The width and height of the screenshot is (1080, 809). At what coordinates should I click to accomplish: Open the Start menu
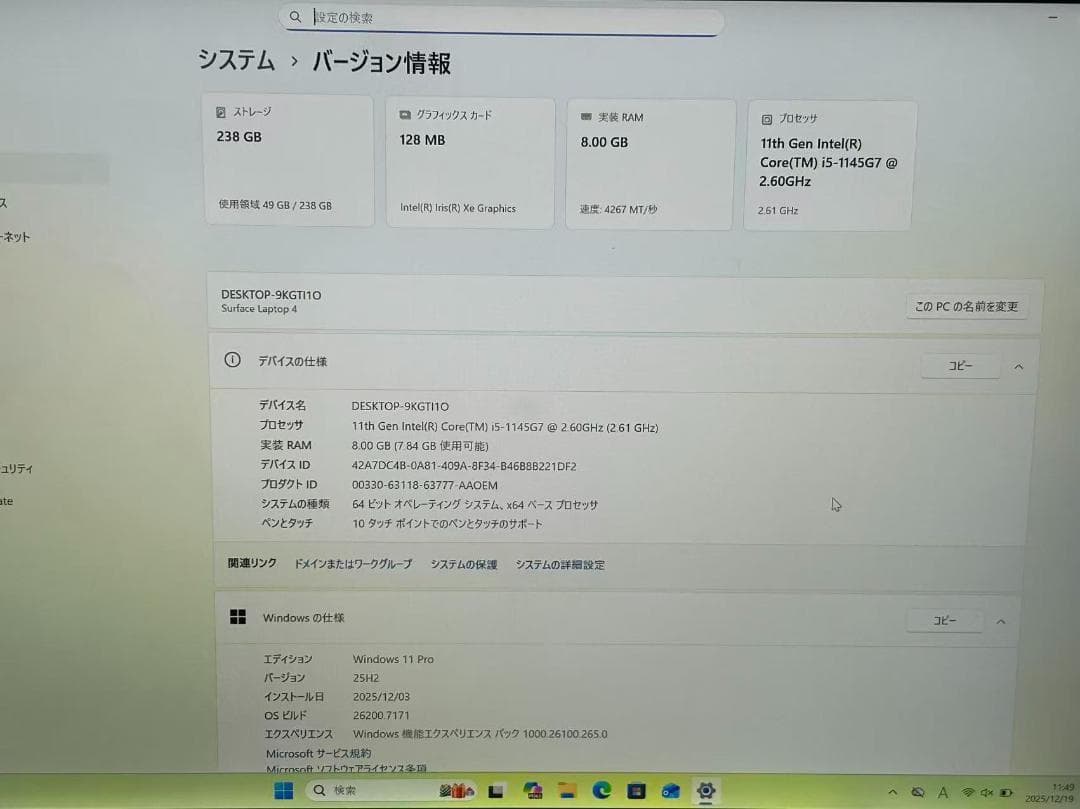tap(283, 790)
